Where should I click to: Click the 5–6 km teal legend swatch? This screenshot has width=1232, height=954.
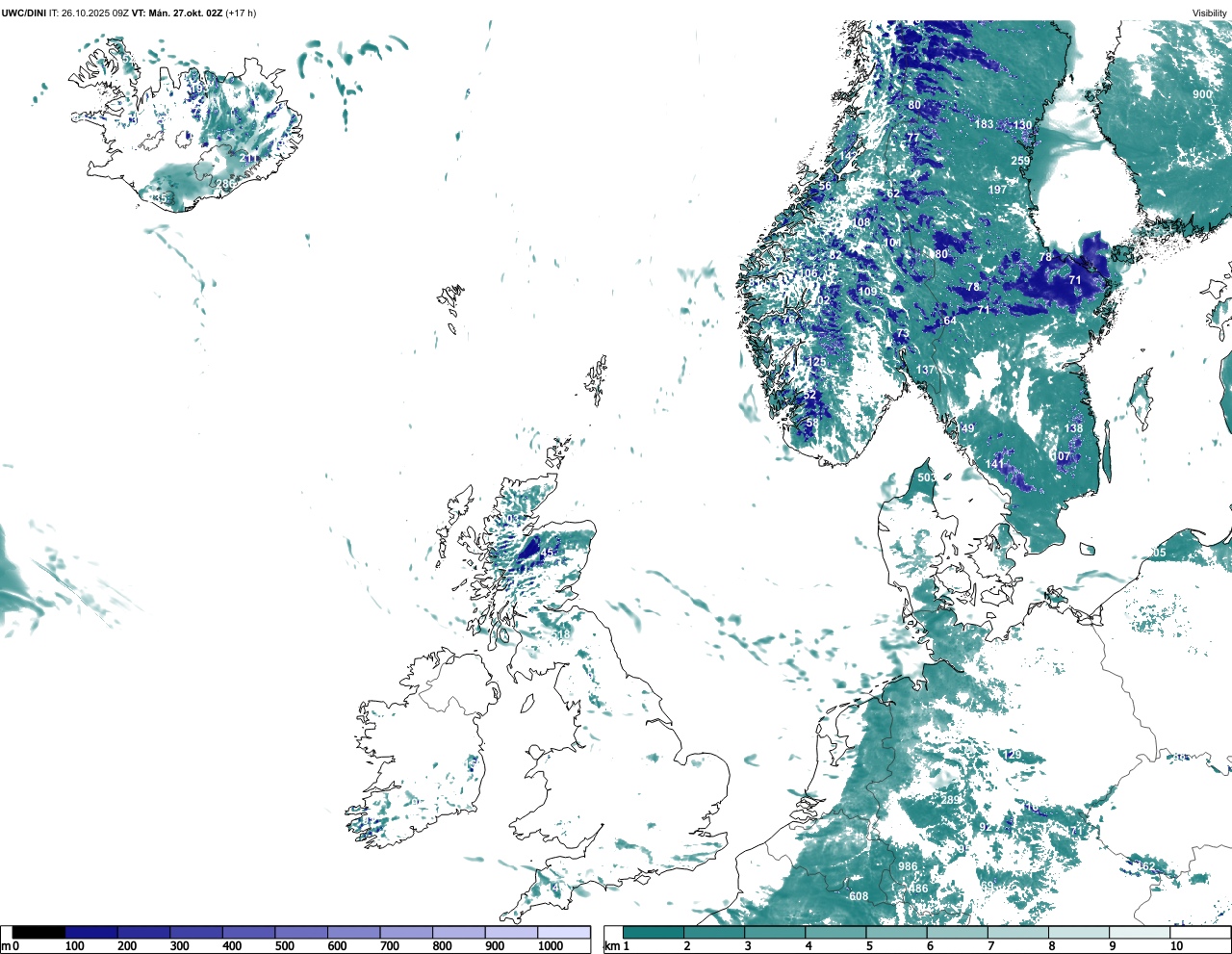[897, 932]
